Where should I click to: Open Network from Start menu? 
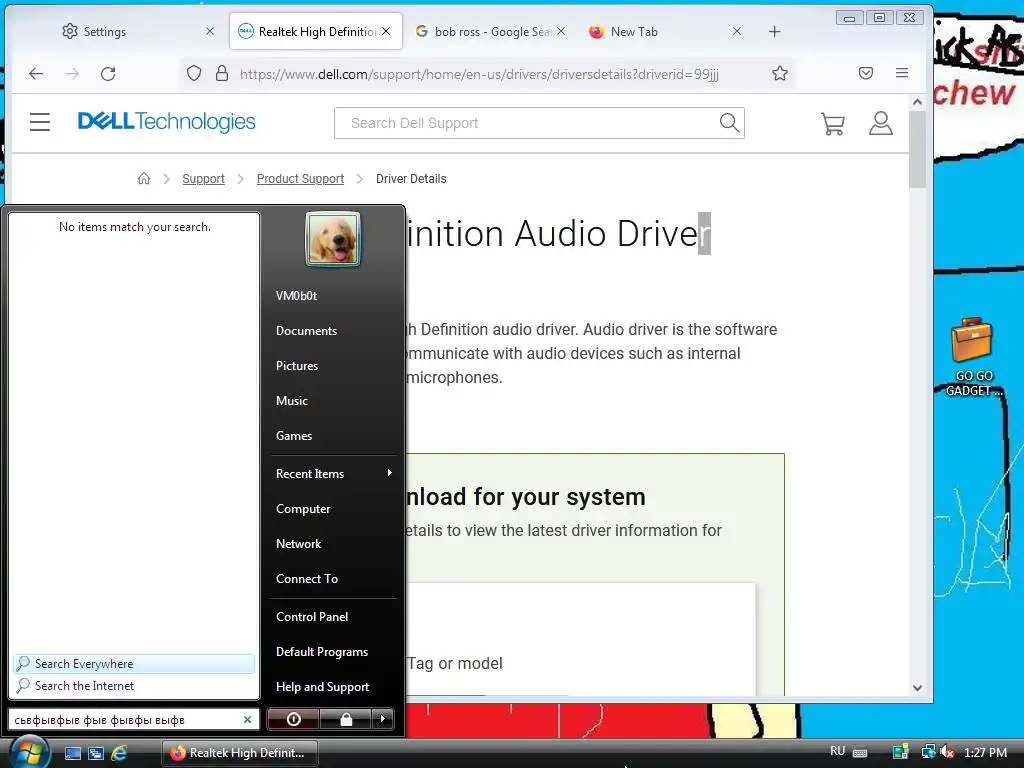coord(298,544)
